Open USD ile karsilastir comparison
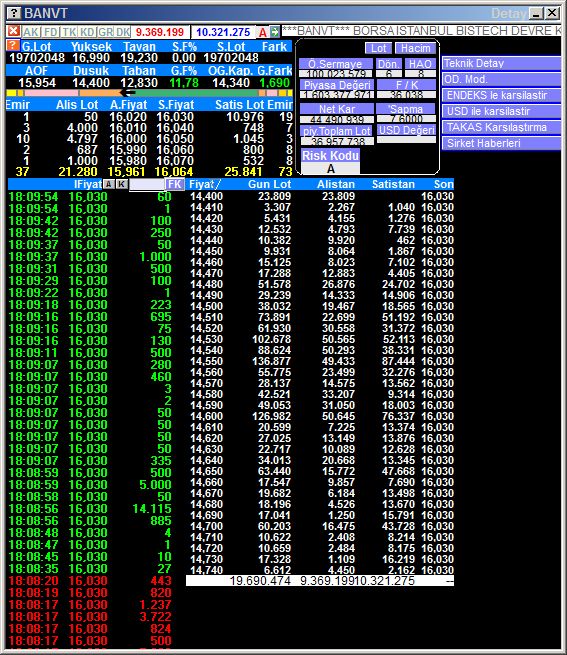 click(501, 111)
